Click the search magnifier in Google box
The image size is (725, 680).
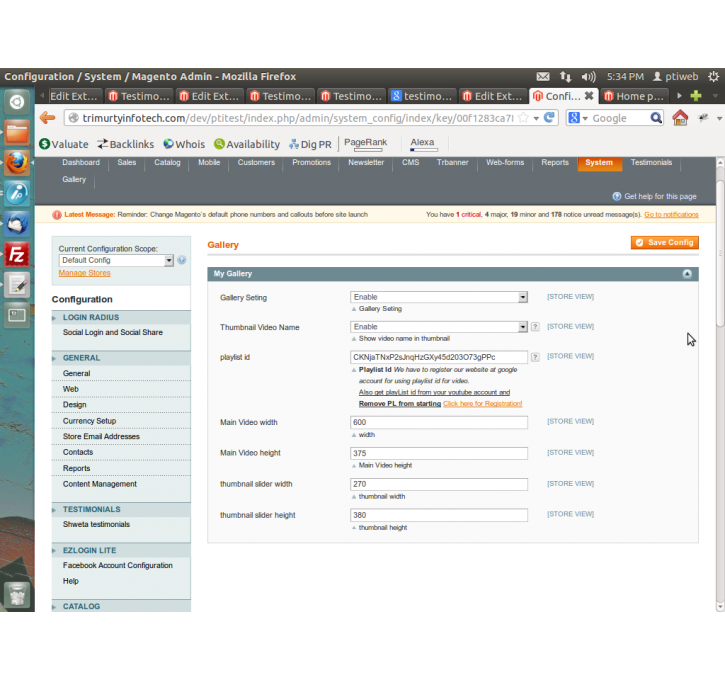656,118
